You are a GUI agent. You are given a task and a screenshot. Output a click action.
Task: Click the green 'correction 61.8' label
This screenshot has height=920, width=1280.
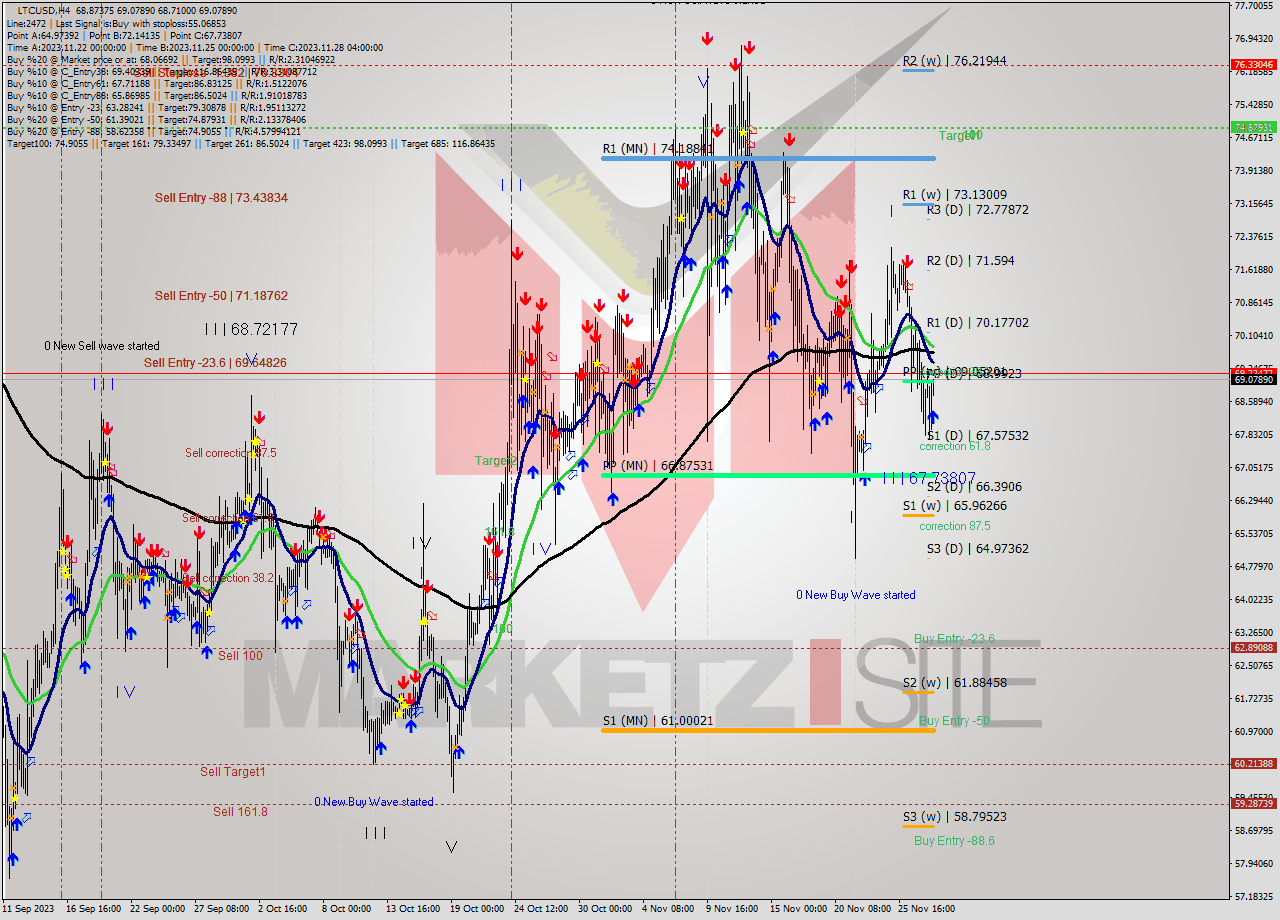click(955, 446)
